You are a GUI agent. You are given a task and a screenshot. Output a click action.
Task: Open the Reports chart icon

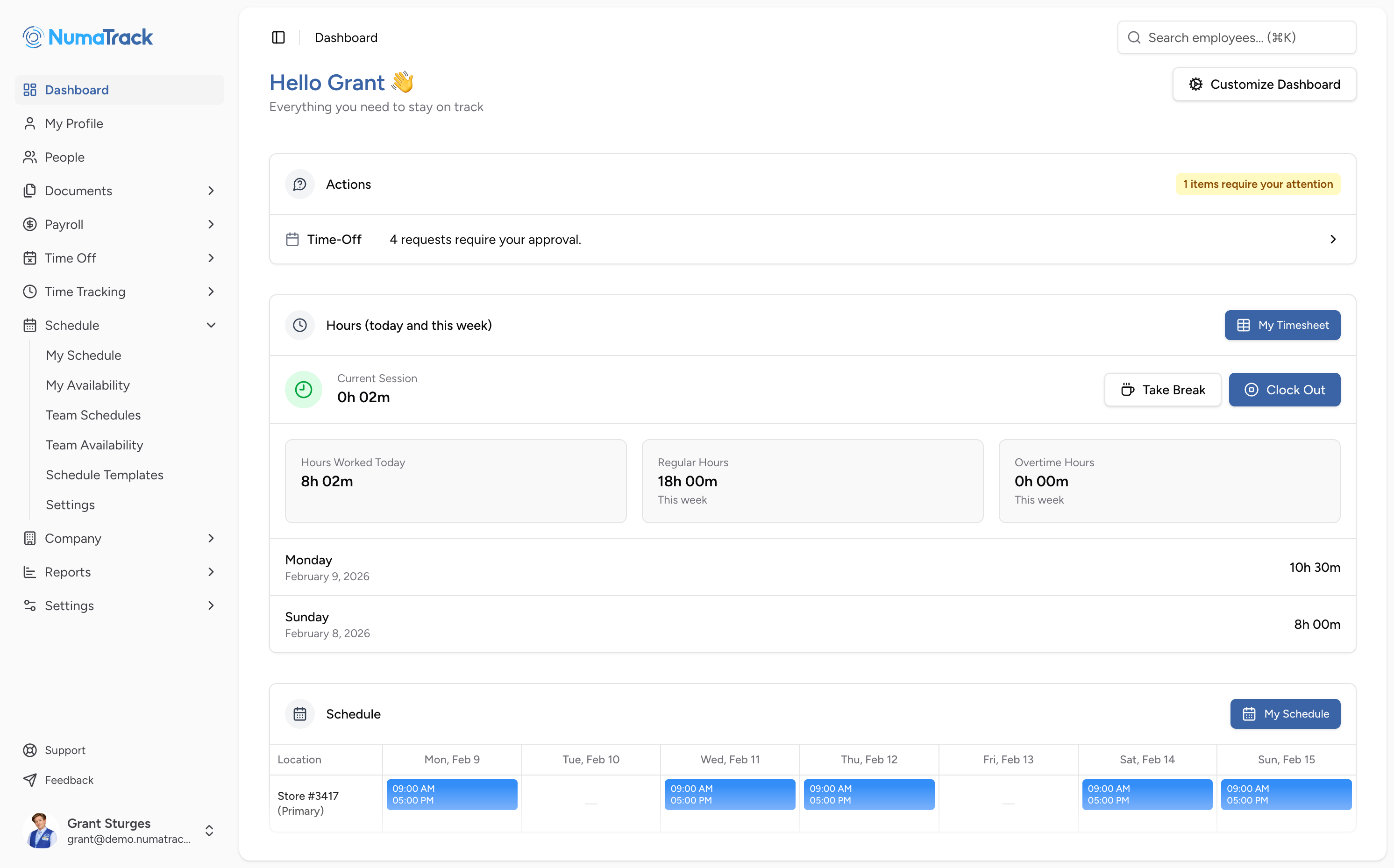[x=30, y=572]
